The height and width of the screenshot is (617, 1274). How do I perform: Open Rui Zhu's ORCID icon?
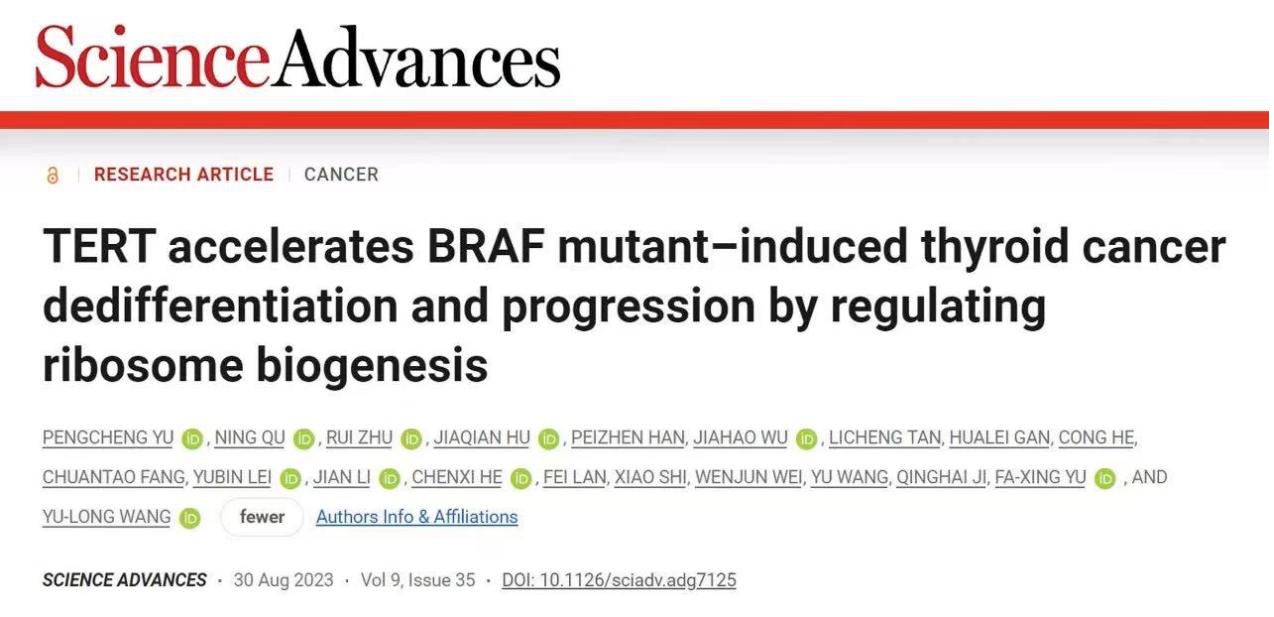(x=411, y=438)
